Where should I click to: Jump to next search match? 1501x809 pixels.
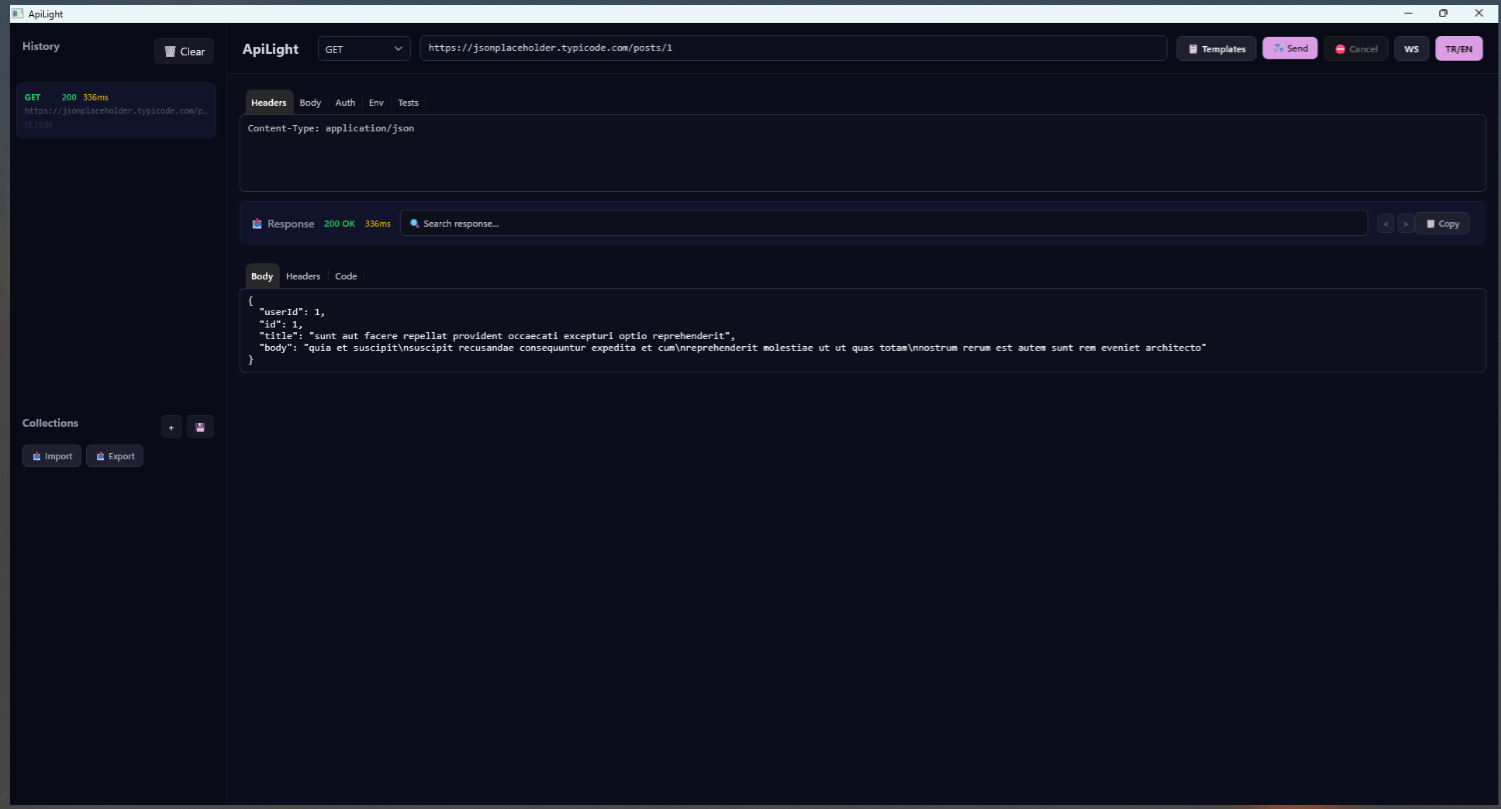point(1405,224)
